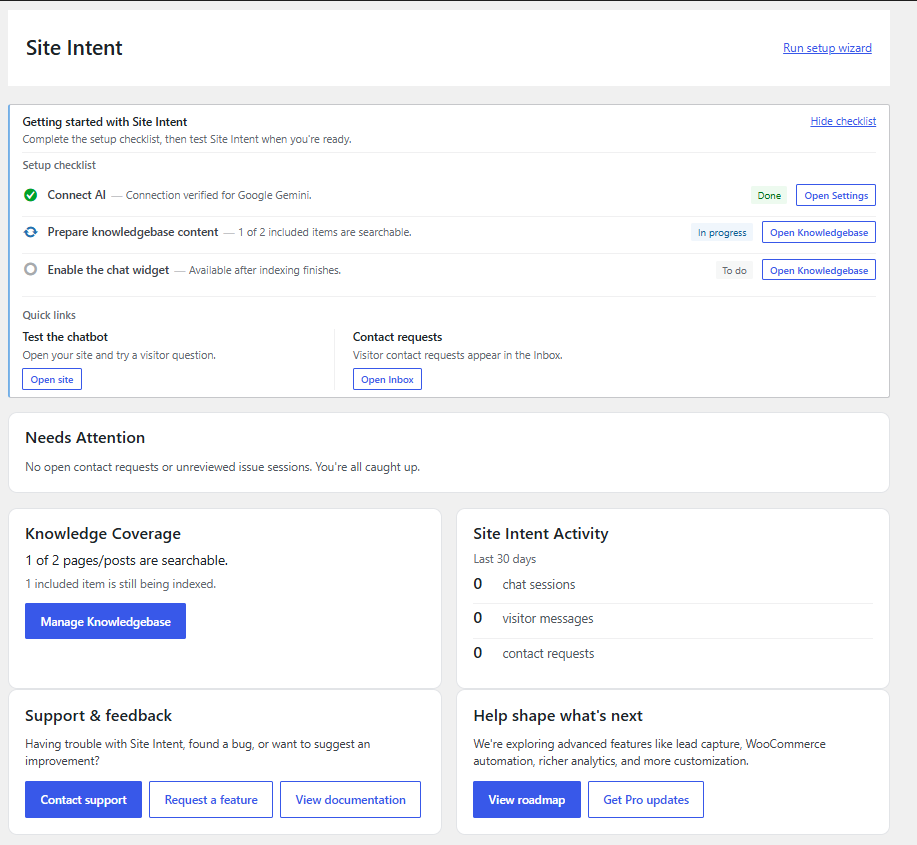Click the To do status badge
Screen dimensions: 917x845
(x=734, y=270)
